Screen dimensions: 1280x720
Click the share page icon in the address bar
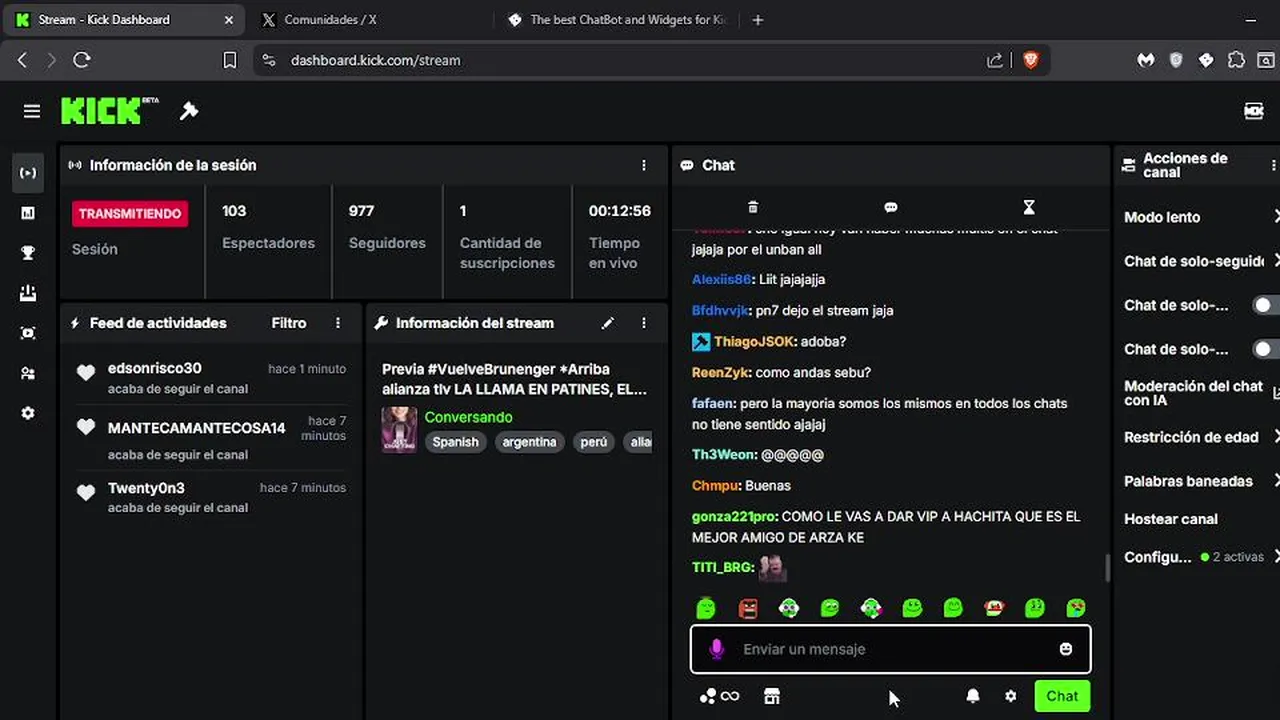pyautogui.click(x=995, y=60)
